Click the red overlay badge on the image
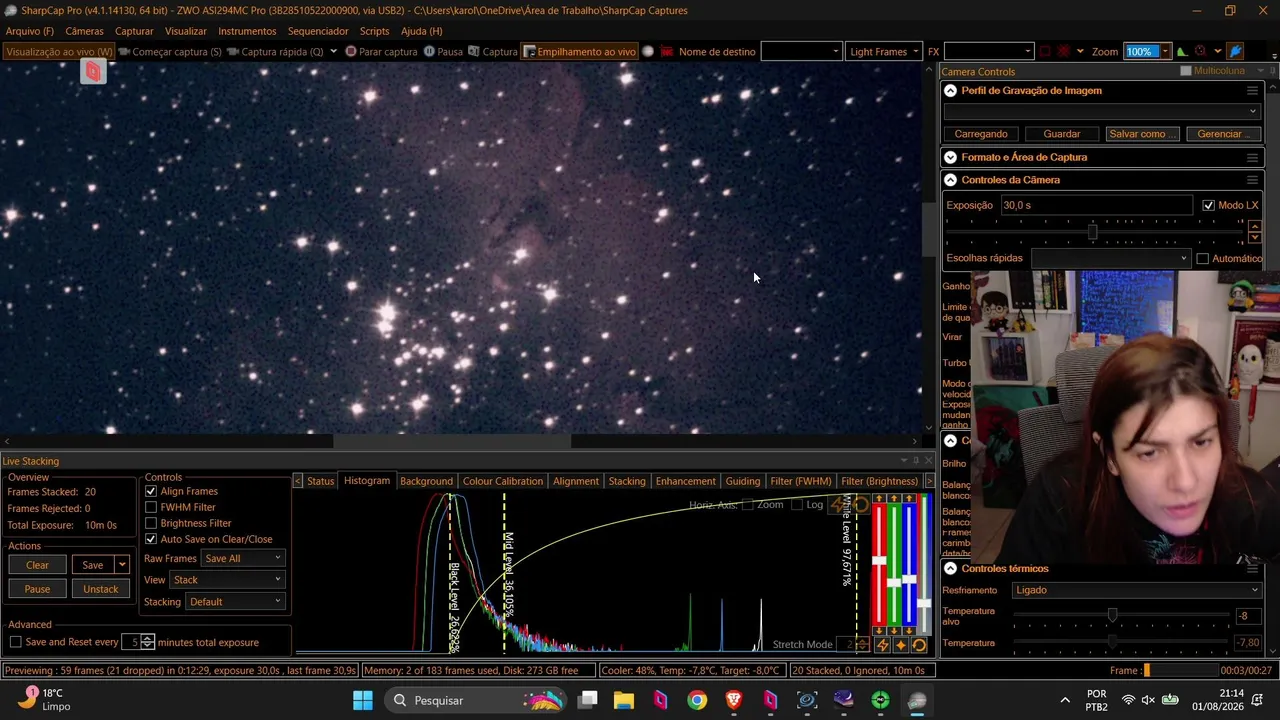Screen dimensions: 1280x720 tap(92, 71)
